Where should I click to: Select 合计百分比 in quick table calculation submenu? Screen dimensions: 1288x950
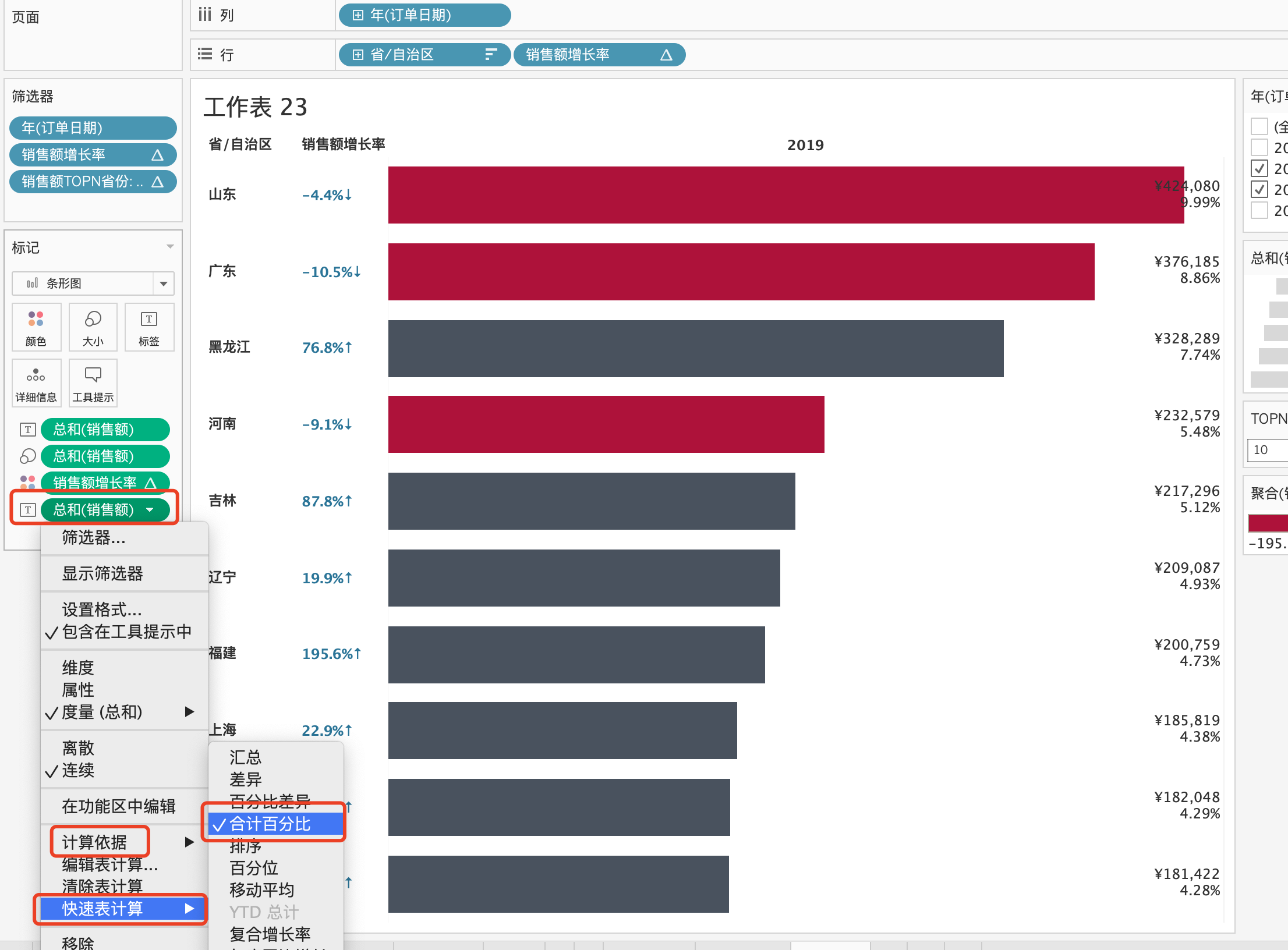[x=270, y=824]
